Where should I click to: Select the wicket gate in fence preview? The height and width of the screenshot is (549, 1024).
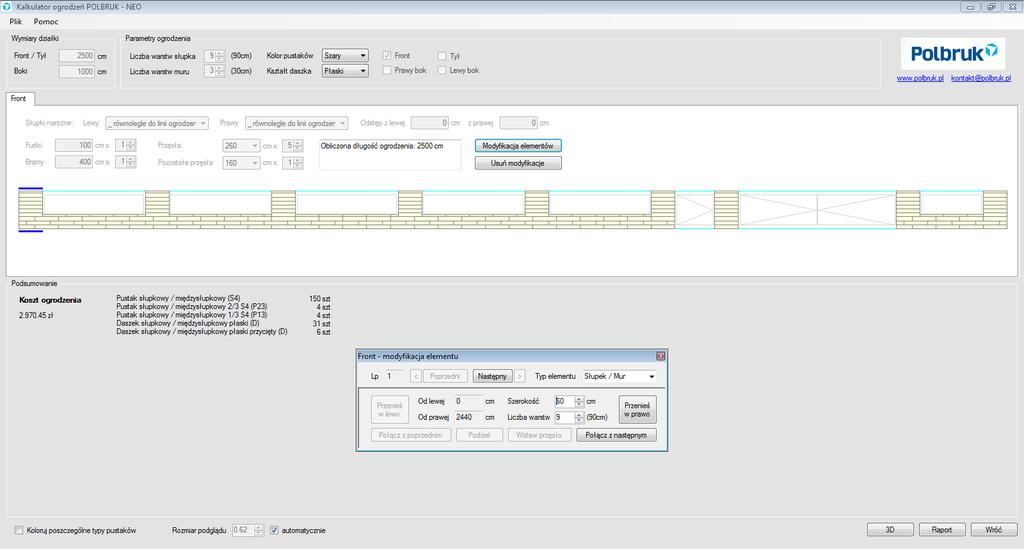[x=694, y=210]
